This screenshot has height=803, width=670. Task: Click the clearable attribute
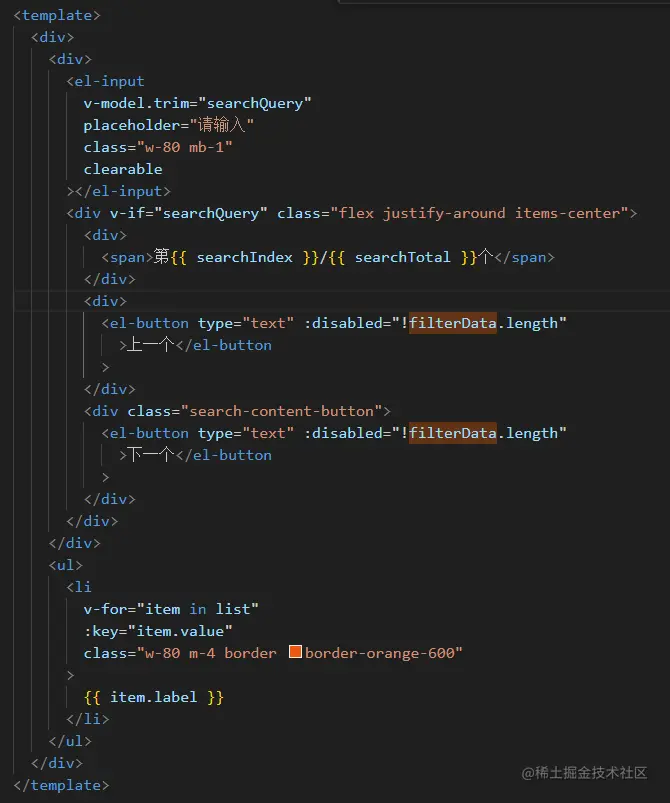(x=123, y=170)
